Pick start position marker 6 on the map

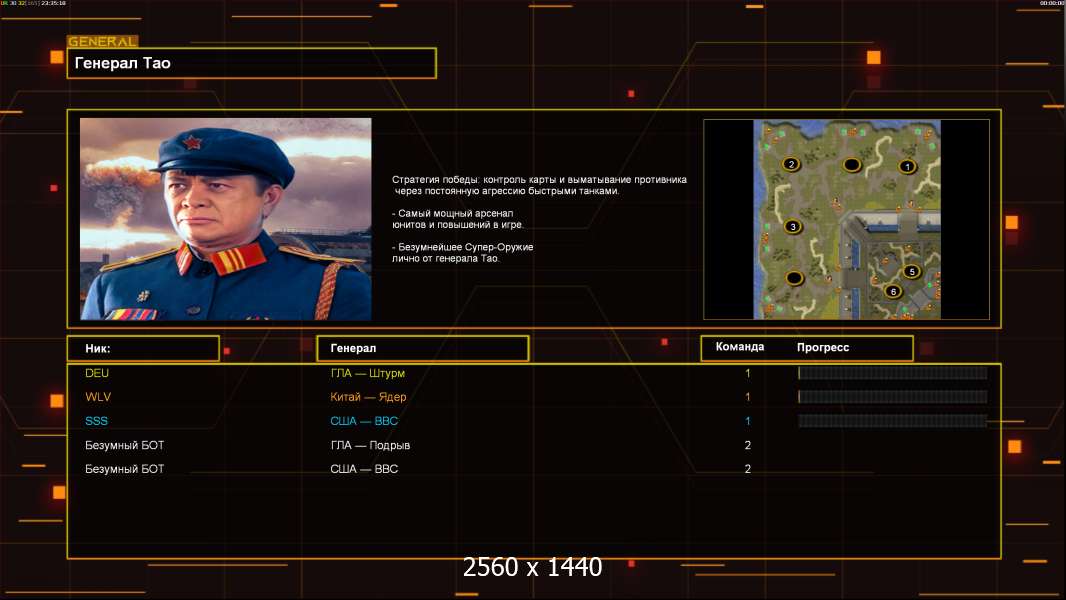(x=893, y=292)
